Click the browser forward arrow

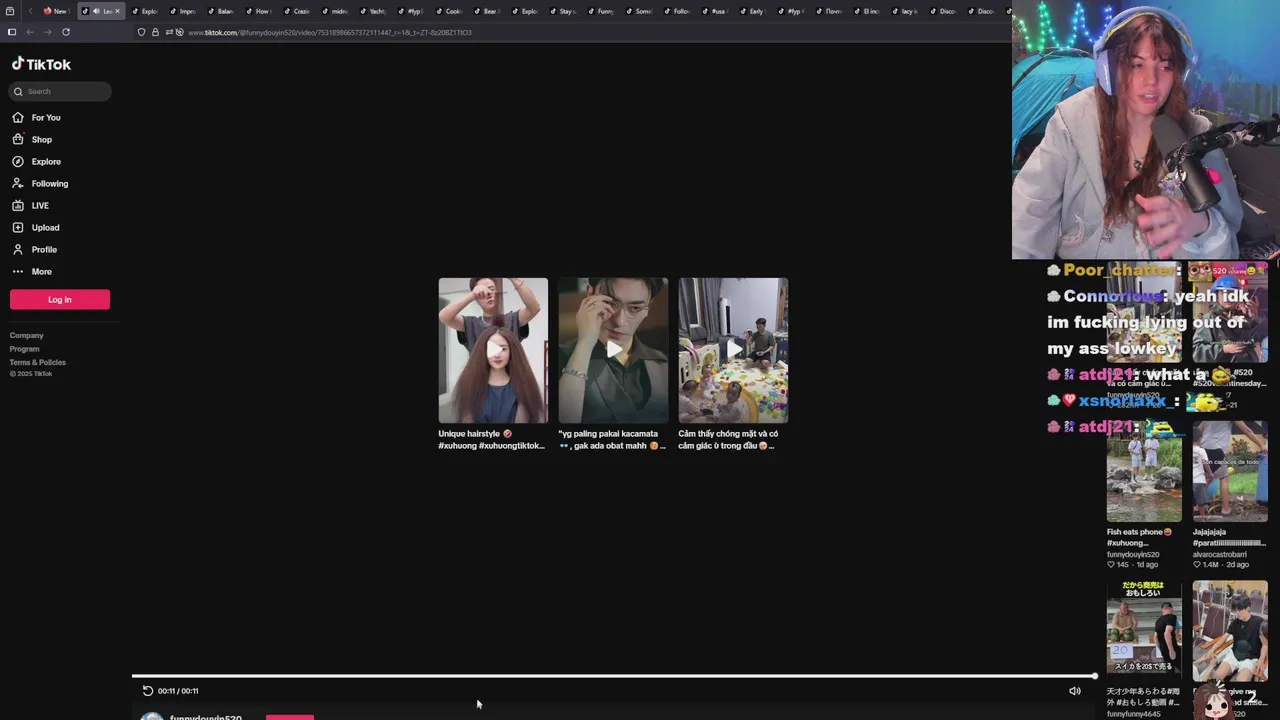[47, 32]
